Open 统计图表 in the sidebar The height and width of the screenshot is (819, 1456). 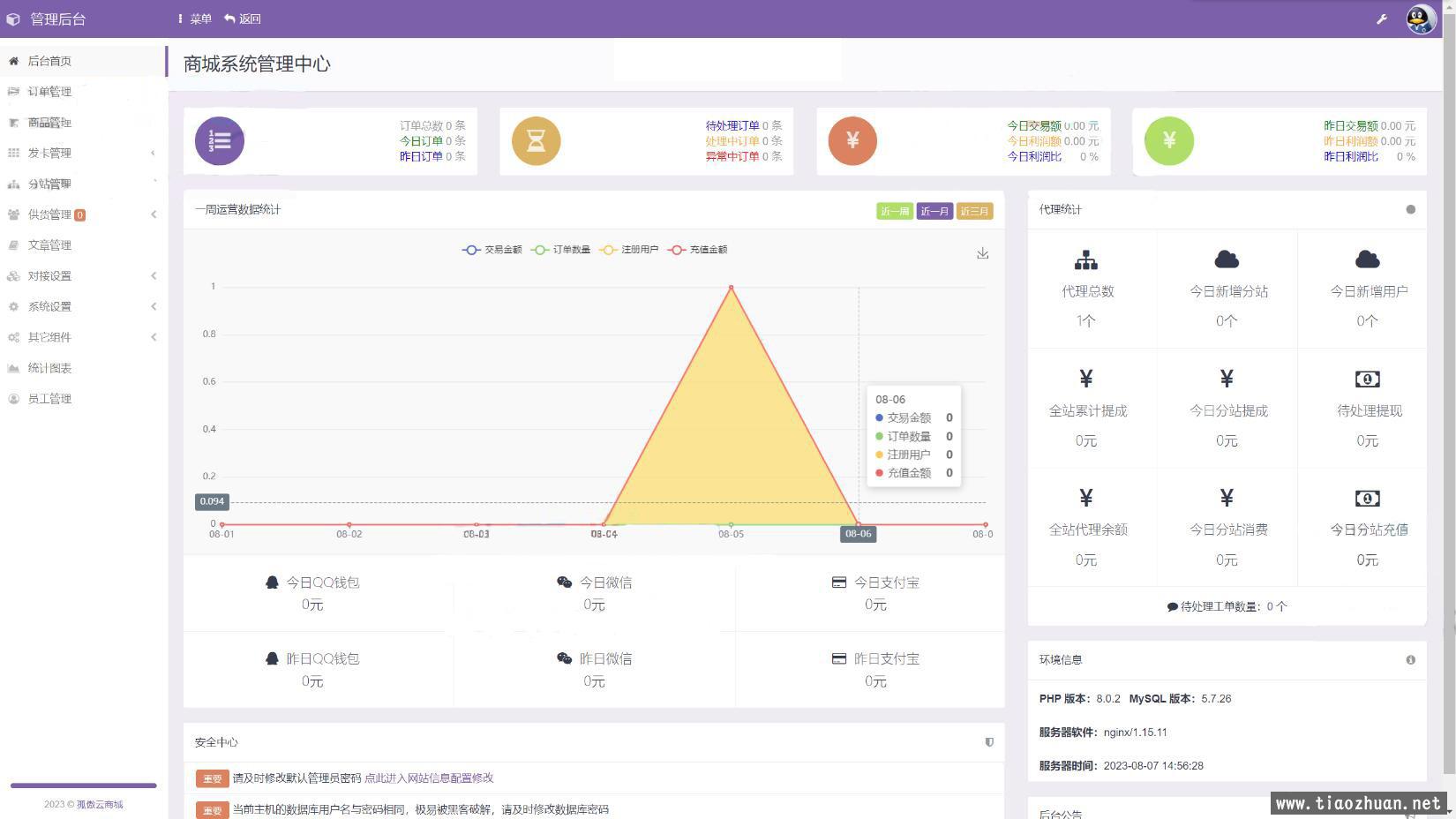(x=84, y=368)
